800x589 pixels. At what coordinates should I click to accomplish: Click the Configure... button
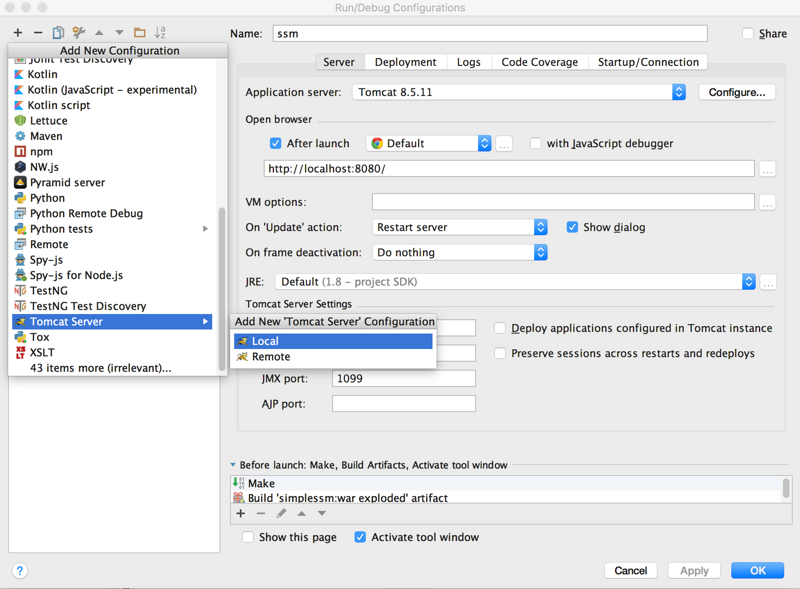pos(737,92)
